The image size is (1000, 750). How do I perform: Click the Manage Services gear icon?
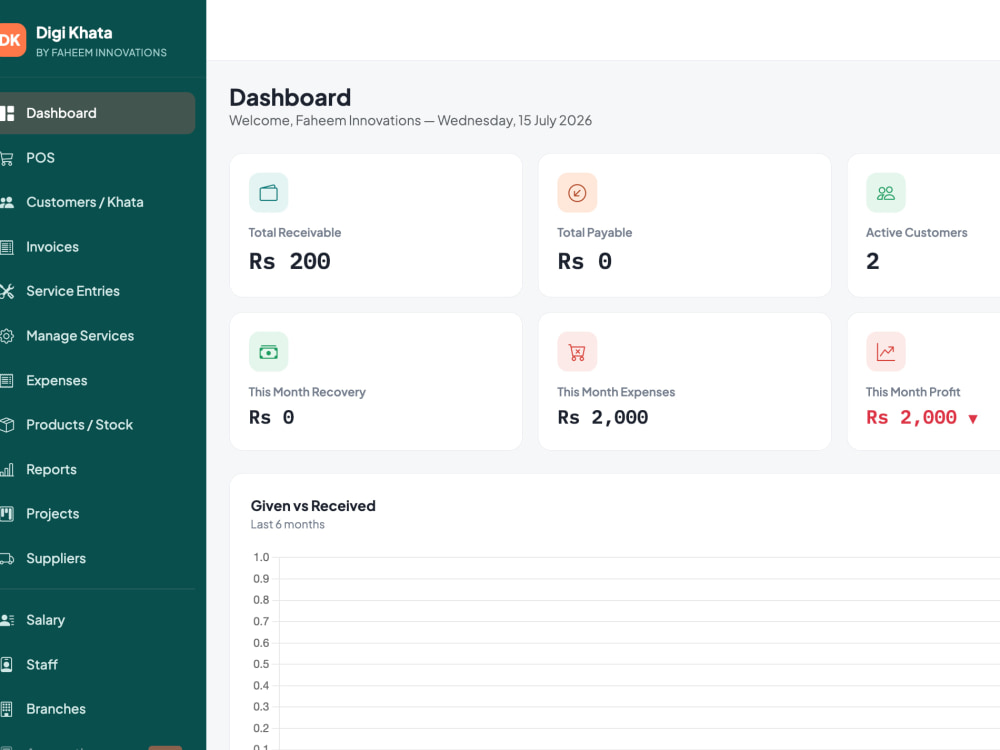coord(7,336)
